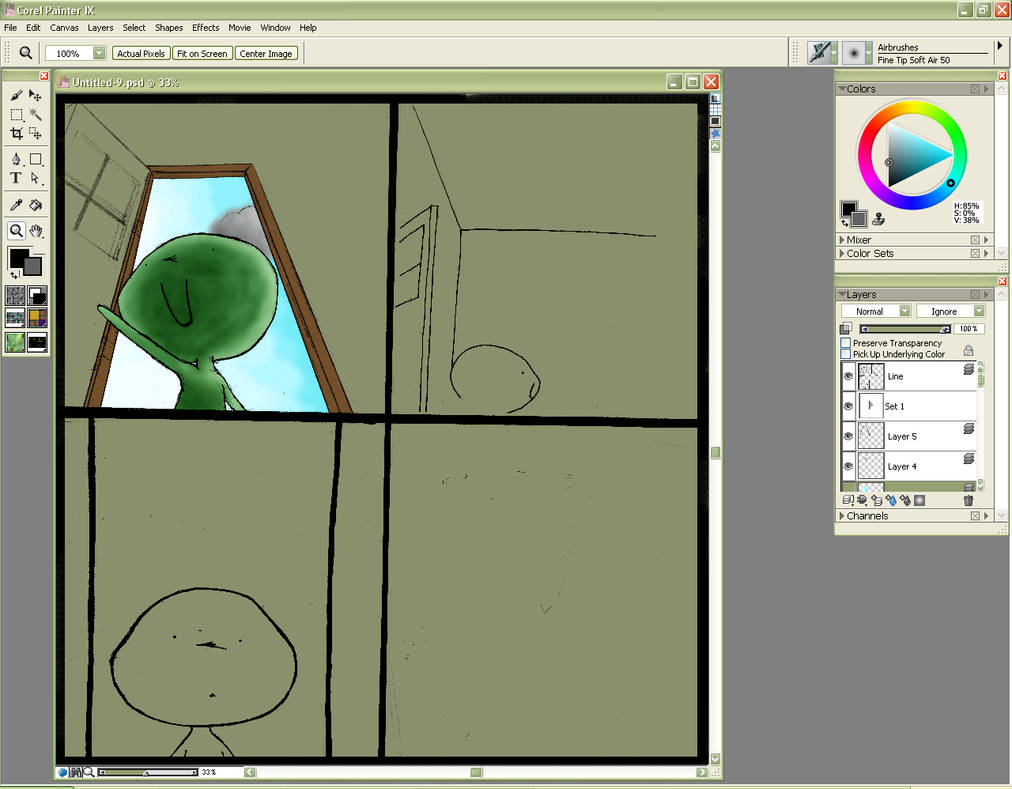Select the Magic Wand tool

point(35,115)
